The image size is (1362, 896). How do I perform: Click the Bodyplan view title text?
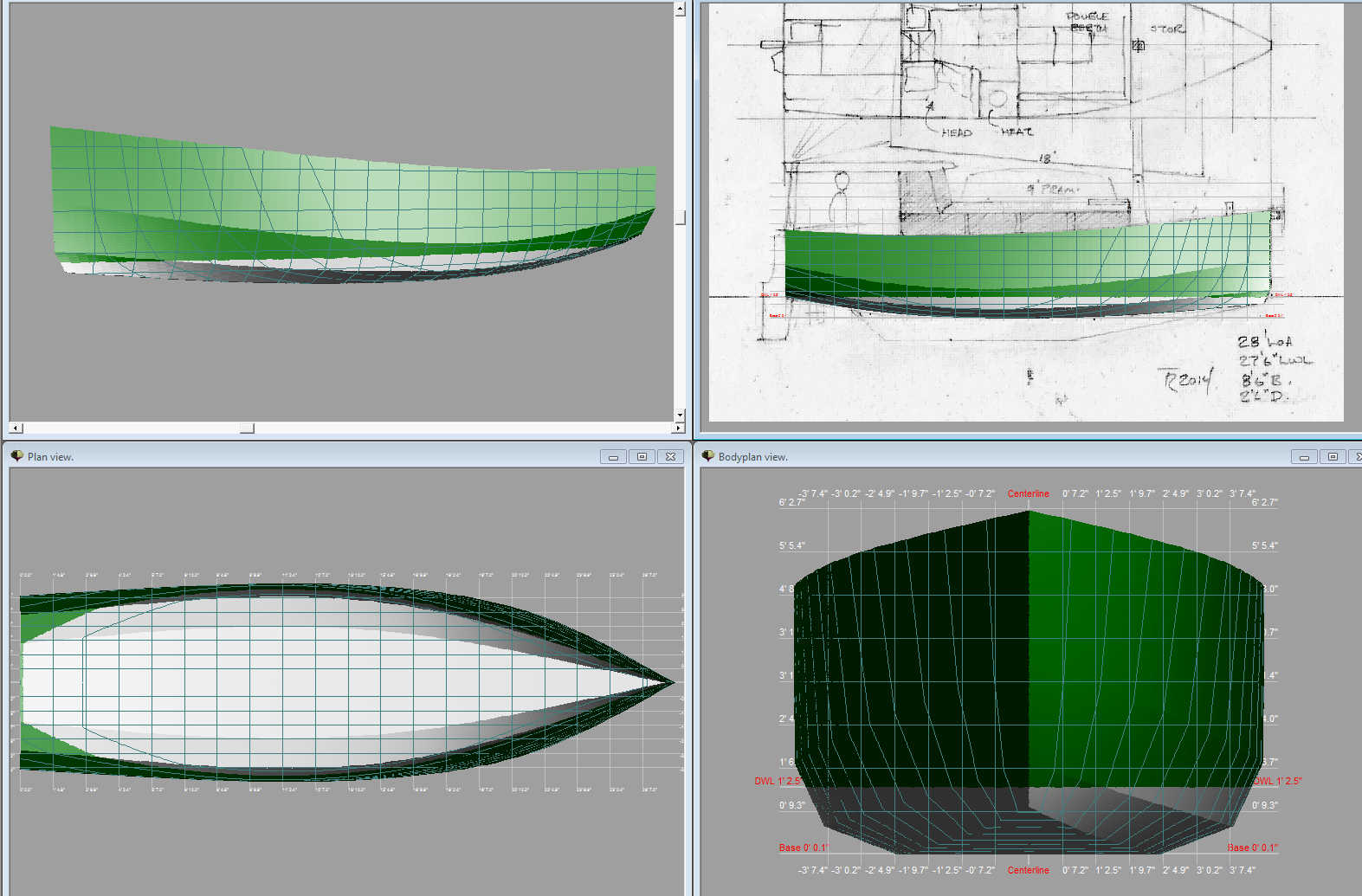(752, 457)
